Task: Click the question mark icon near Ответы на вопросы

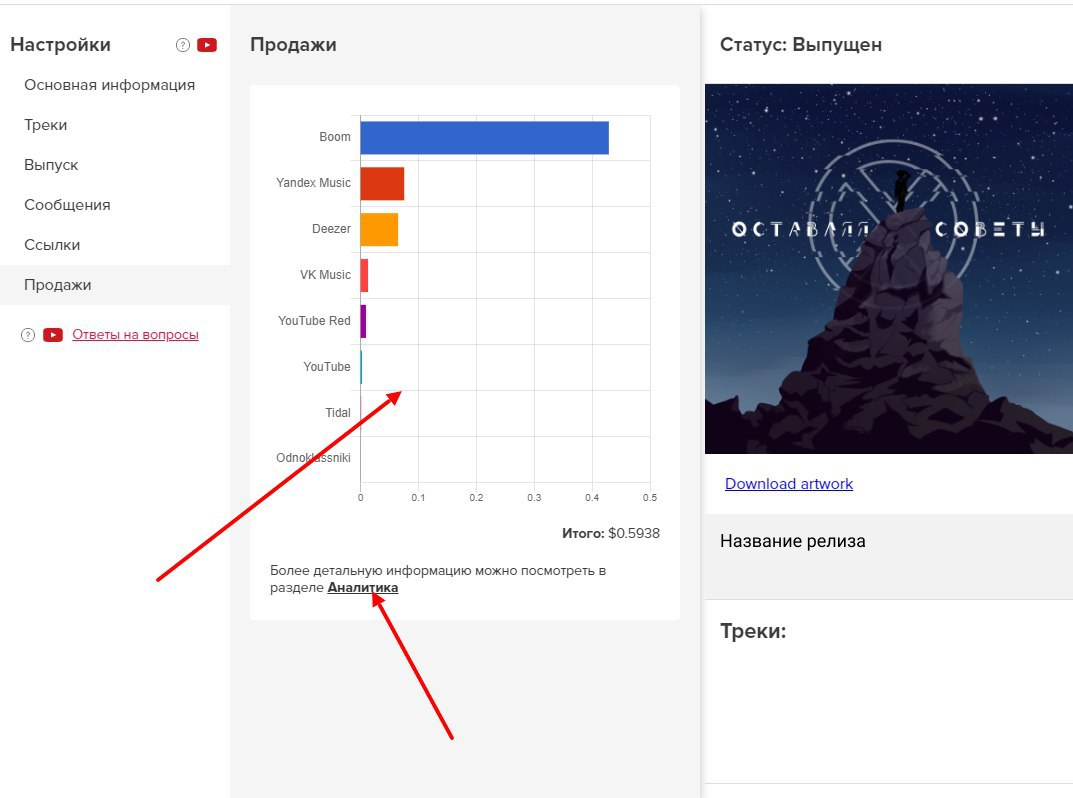Action: click(28, 335)
